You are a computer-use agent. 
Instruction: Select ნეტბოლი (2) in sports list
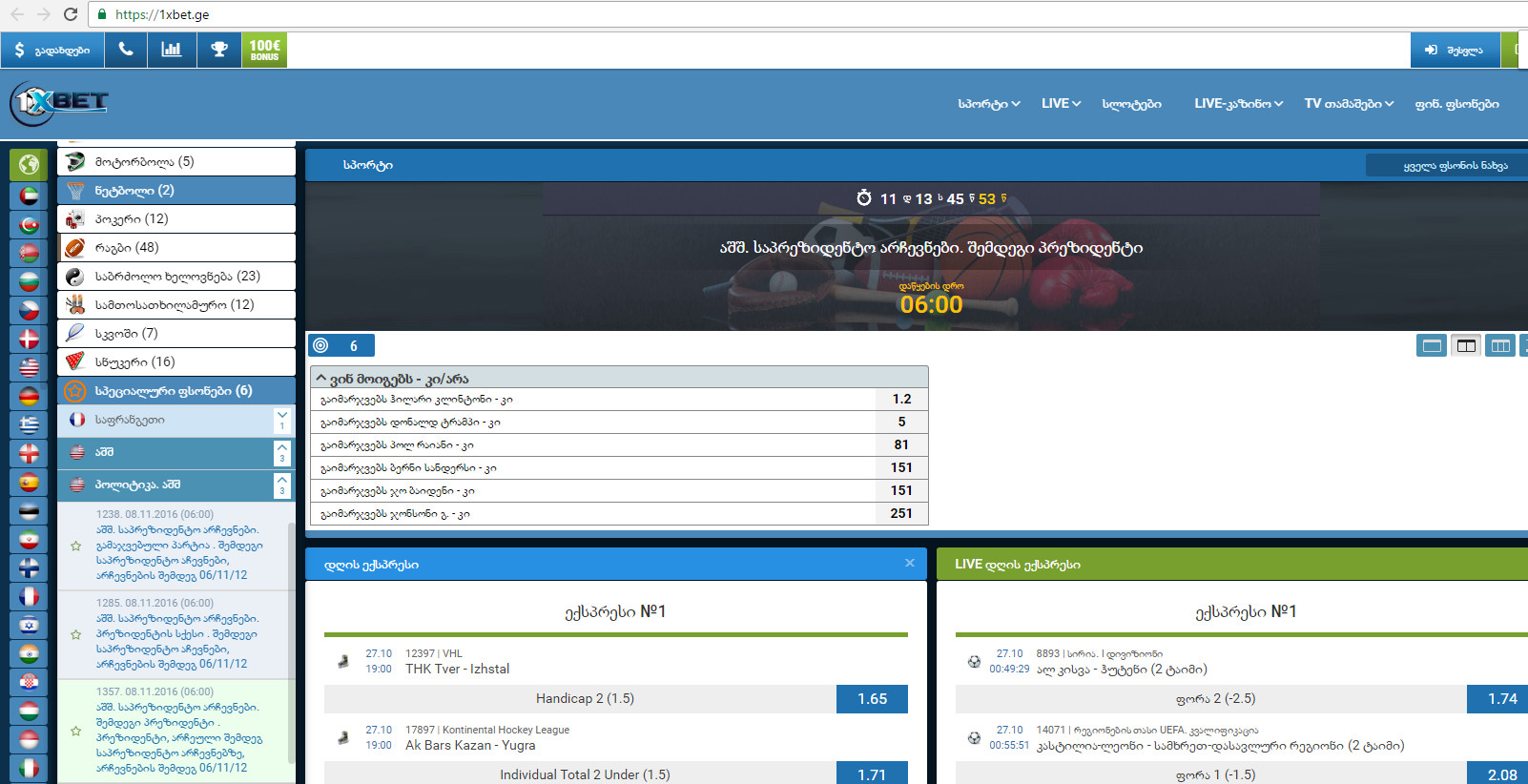[176, 191]
